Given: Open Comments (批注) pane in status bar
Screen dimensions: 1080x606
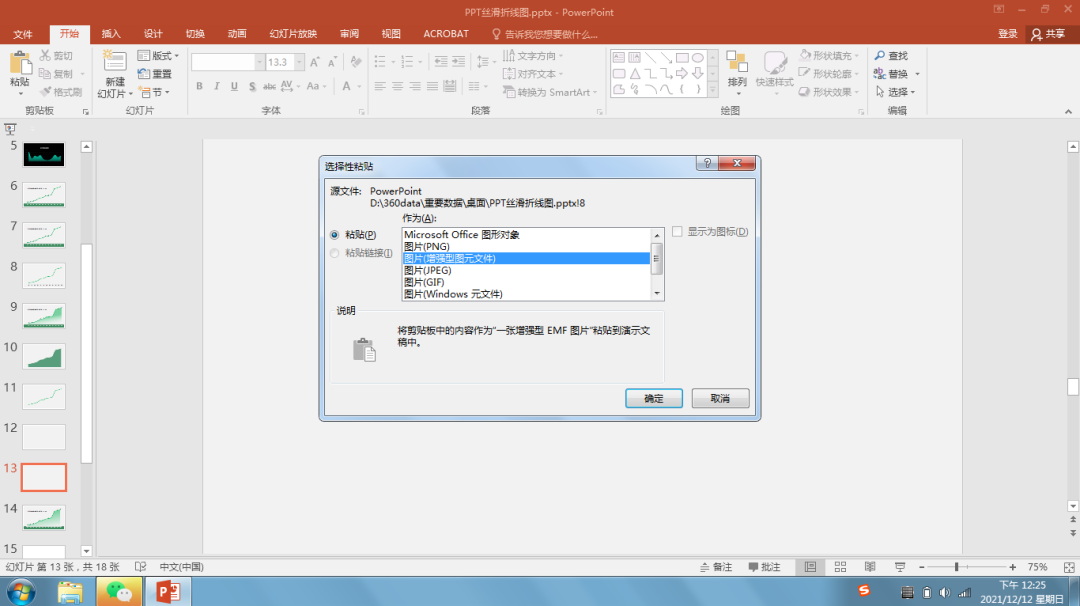Looking at the screenshot, I should coord(765,567).
